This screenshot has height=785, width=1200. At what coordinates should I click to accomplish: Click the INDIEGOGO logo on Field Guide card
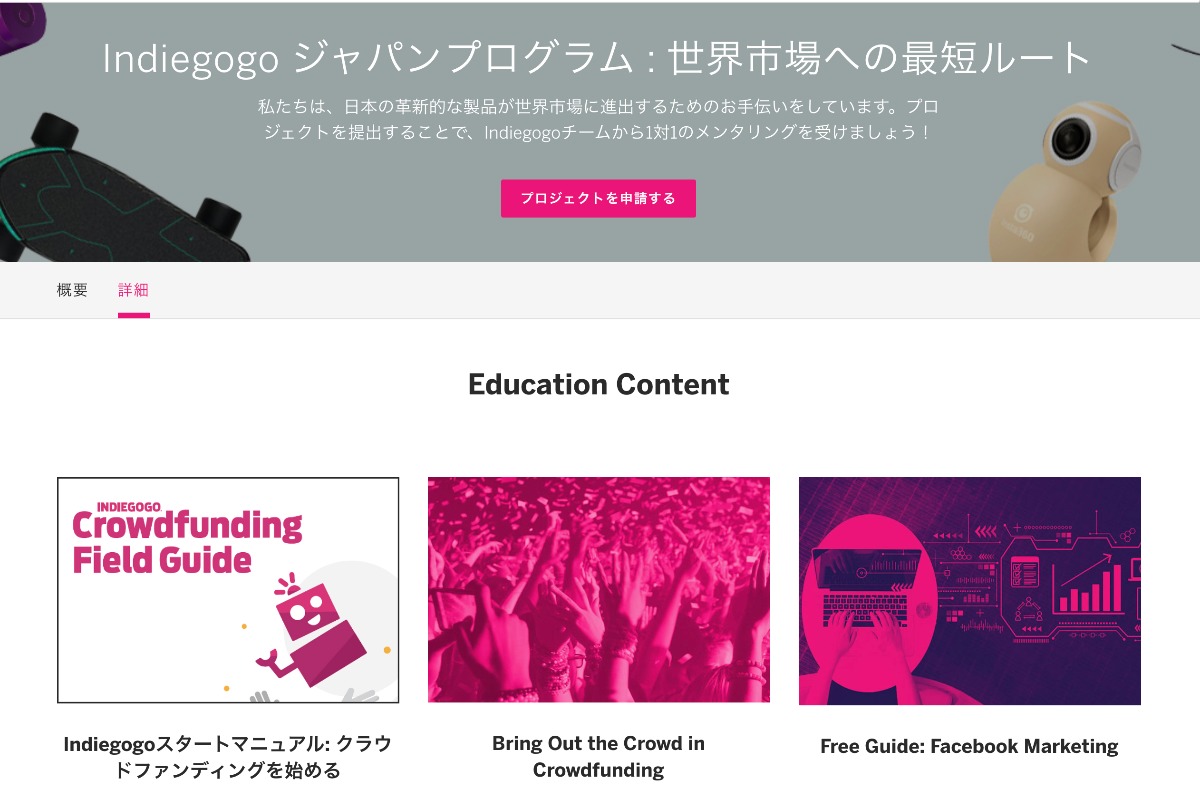(x=135, y=507)
